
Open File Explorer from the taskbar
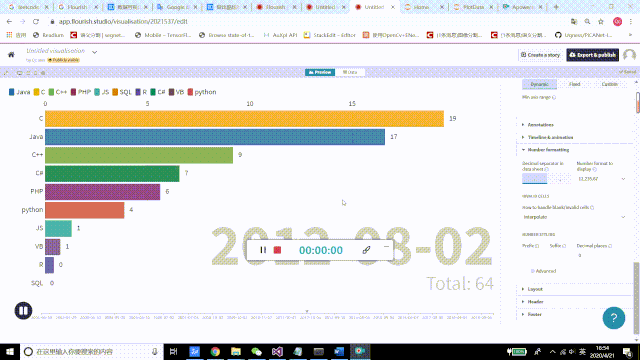(236, 351)
